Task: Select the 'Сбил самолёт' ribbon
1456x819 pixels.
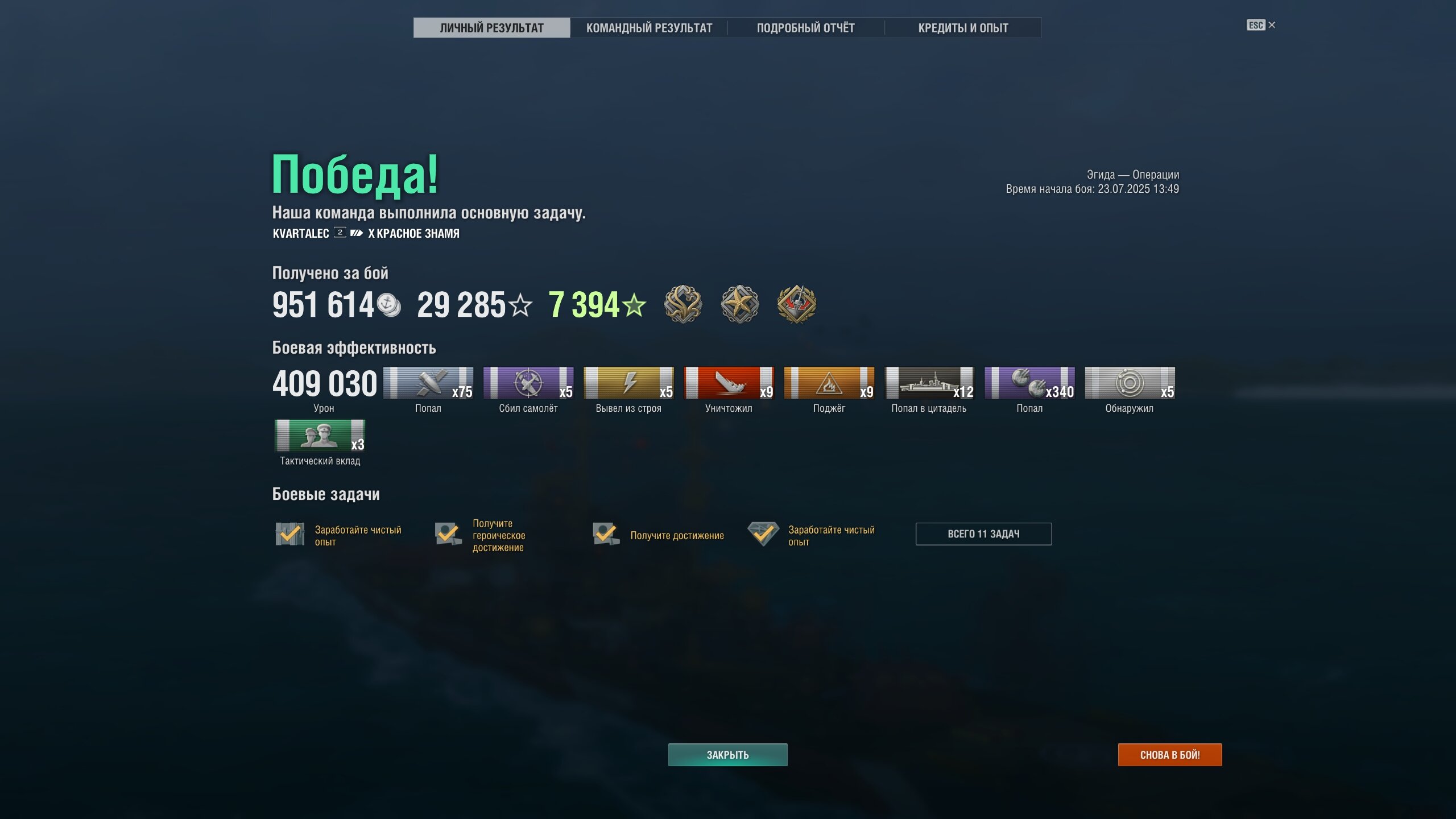Action: click(x=528, y=383)
